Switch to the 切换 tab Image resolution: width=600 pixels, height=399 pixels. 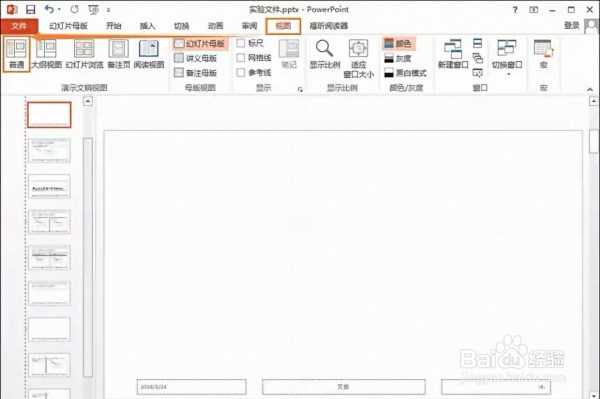[181, 26]
